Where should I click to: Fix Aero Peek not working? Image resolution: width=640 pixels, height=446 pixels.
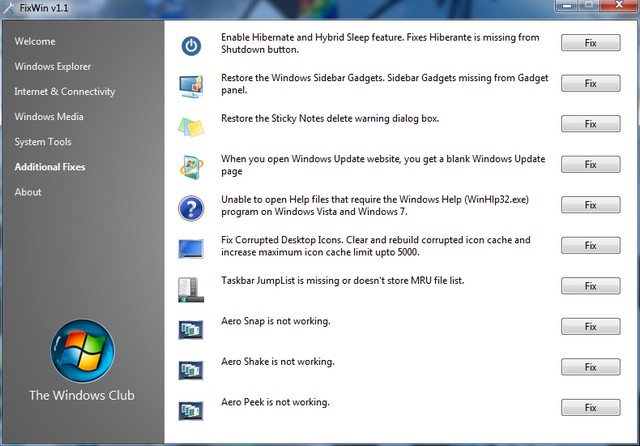tap(591, 407)
